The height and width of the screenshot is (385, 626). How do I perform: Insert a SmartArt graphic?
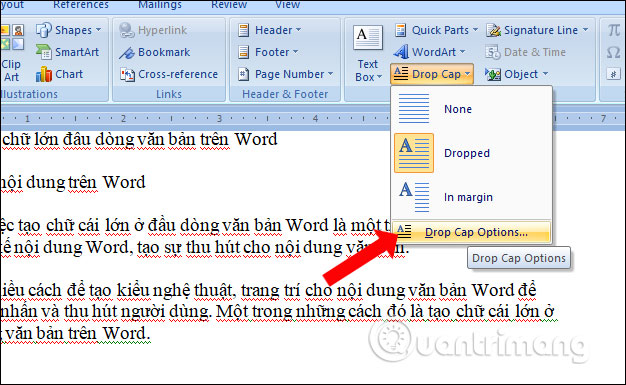67,52
